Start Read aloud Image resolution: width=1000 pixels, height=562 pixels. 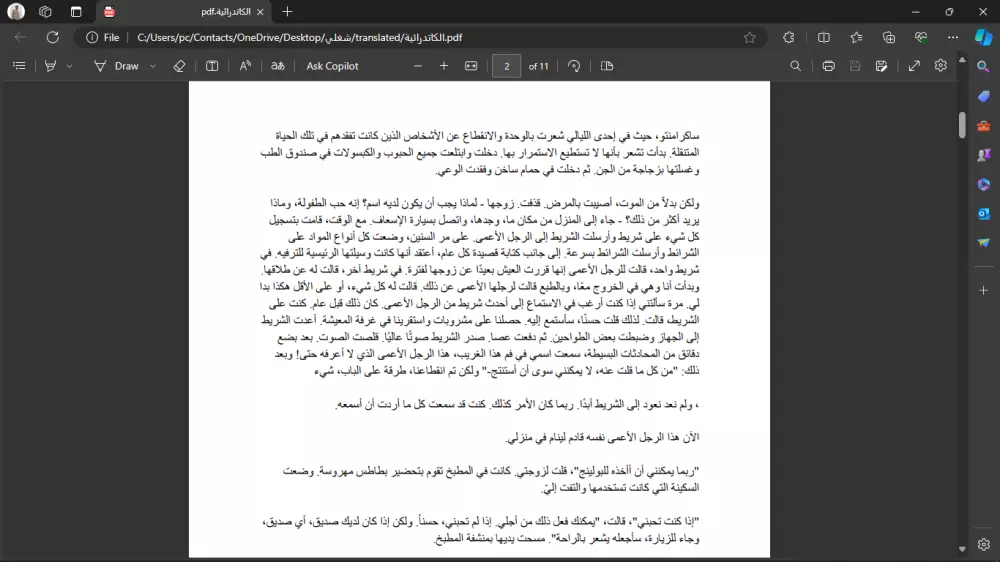tap(246, 66)
